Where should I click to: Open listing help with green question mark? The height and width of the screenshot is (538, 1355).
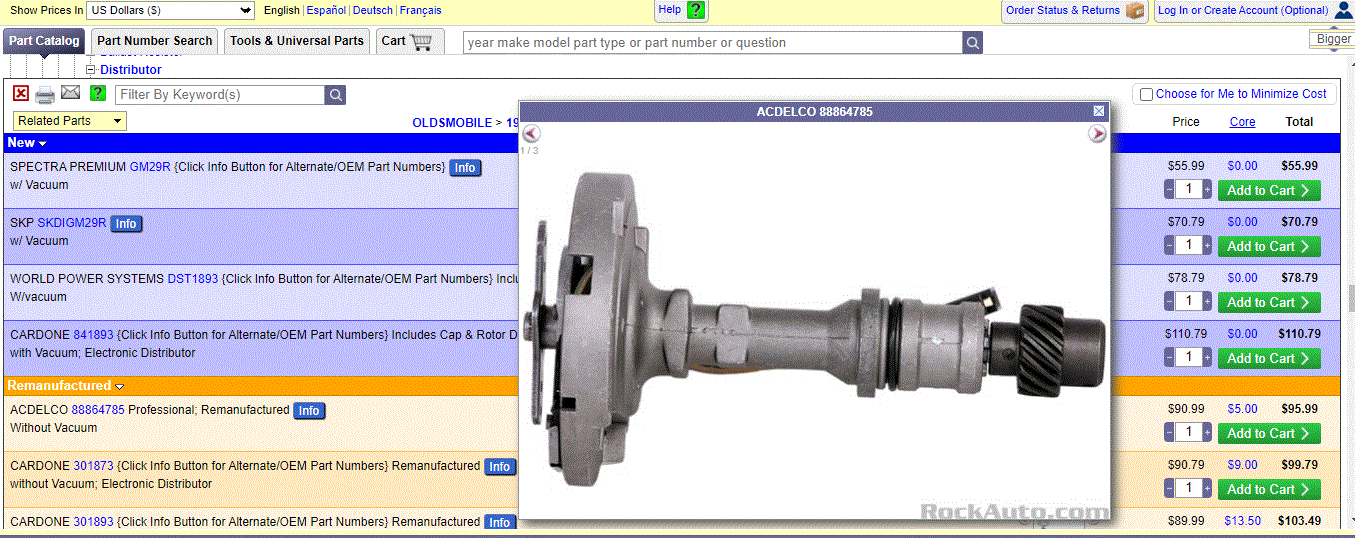[98, 93]
